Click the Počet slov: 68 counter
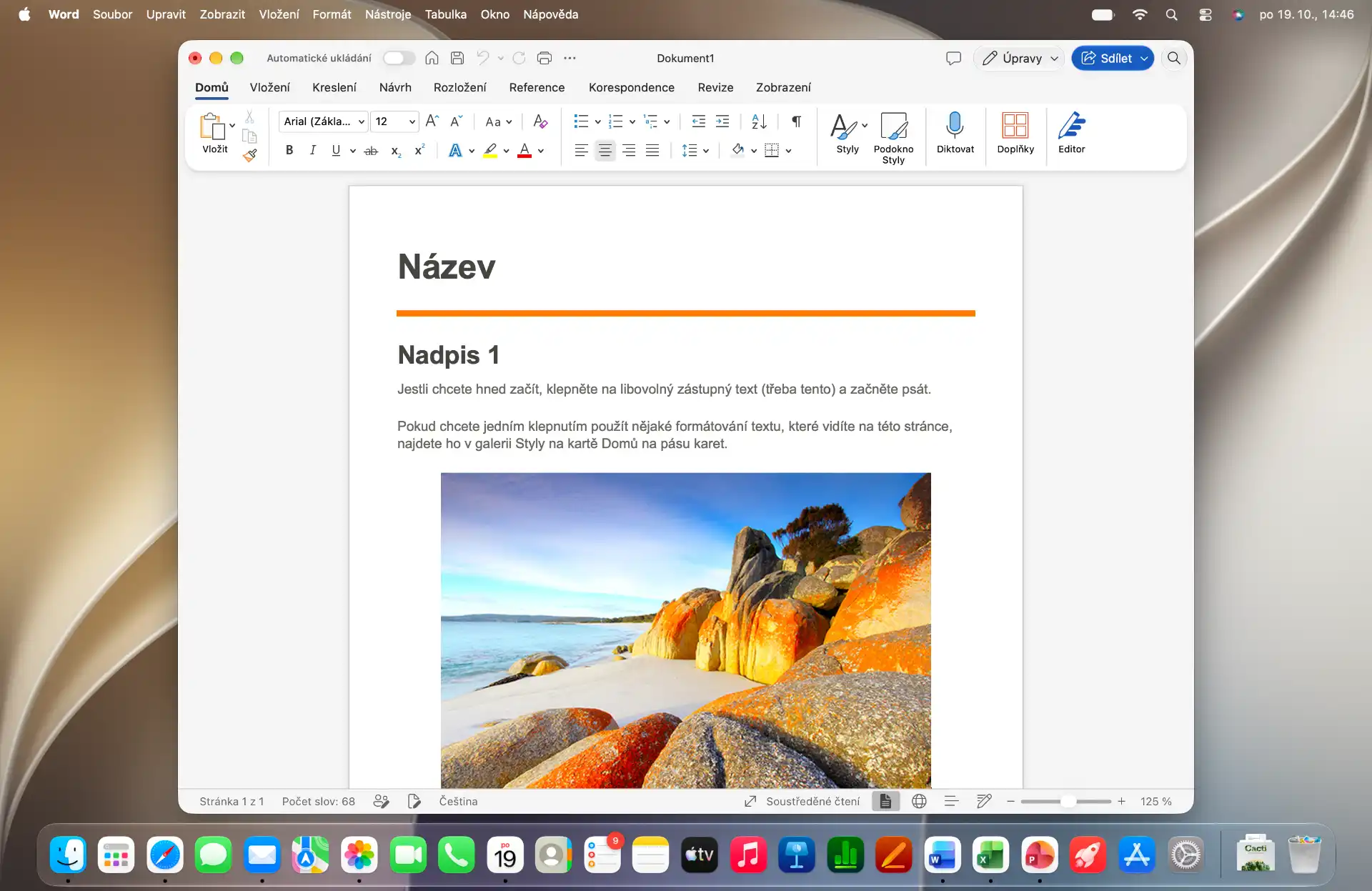 [x=318, y=802]
